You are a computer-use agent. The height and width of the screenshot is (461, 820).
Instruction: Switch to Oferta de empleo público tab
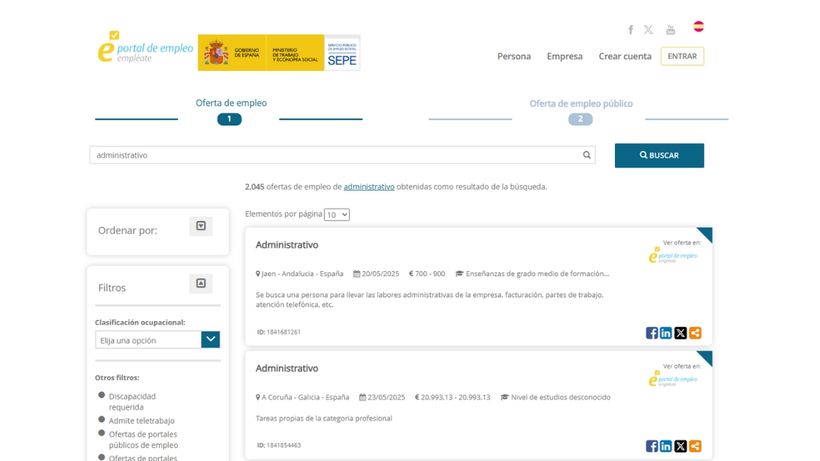point(580,104)
